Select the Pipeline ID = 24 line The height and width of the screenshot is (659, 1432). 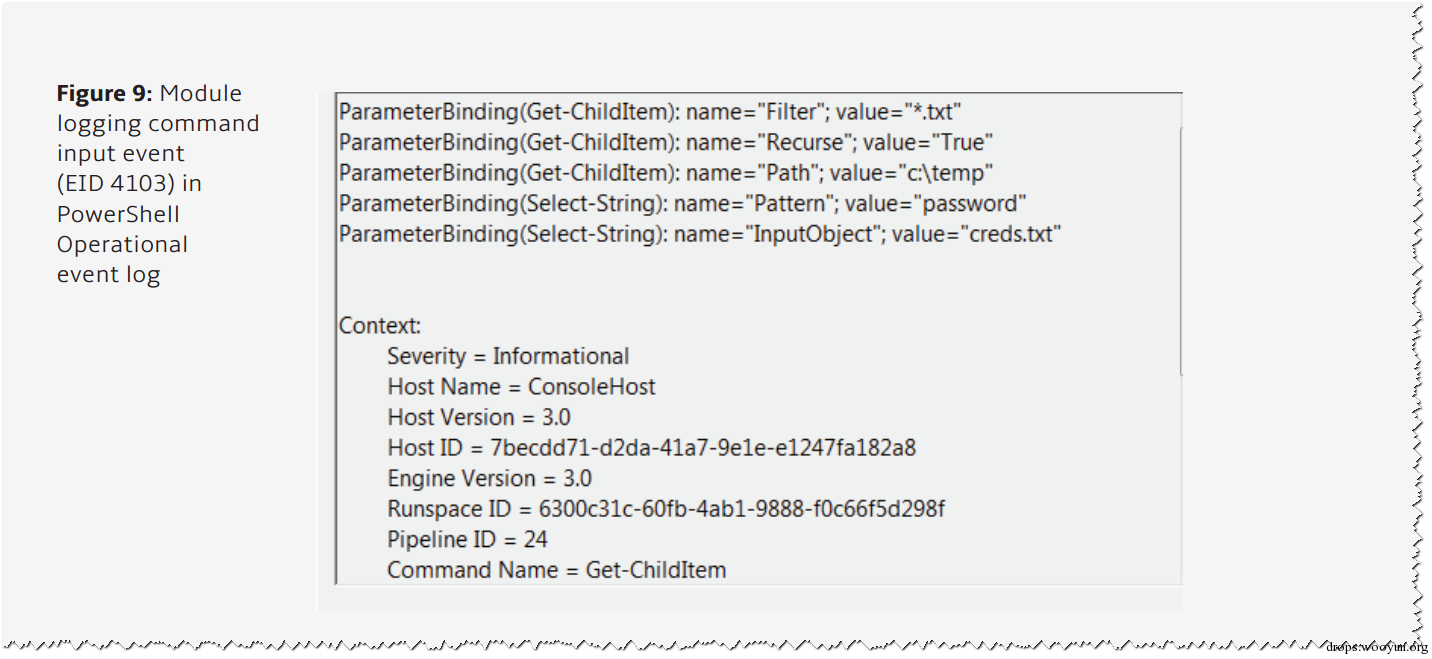467,540
